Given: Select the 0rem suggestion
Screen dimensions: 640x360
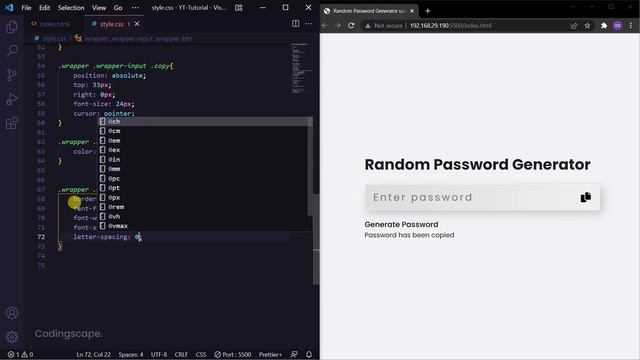Looking at the screenshot, I should click(205, 207).
